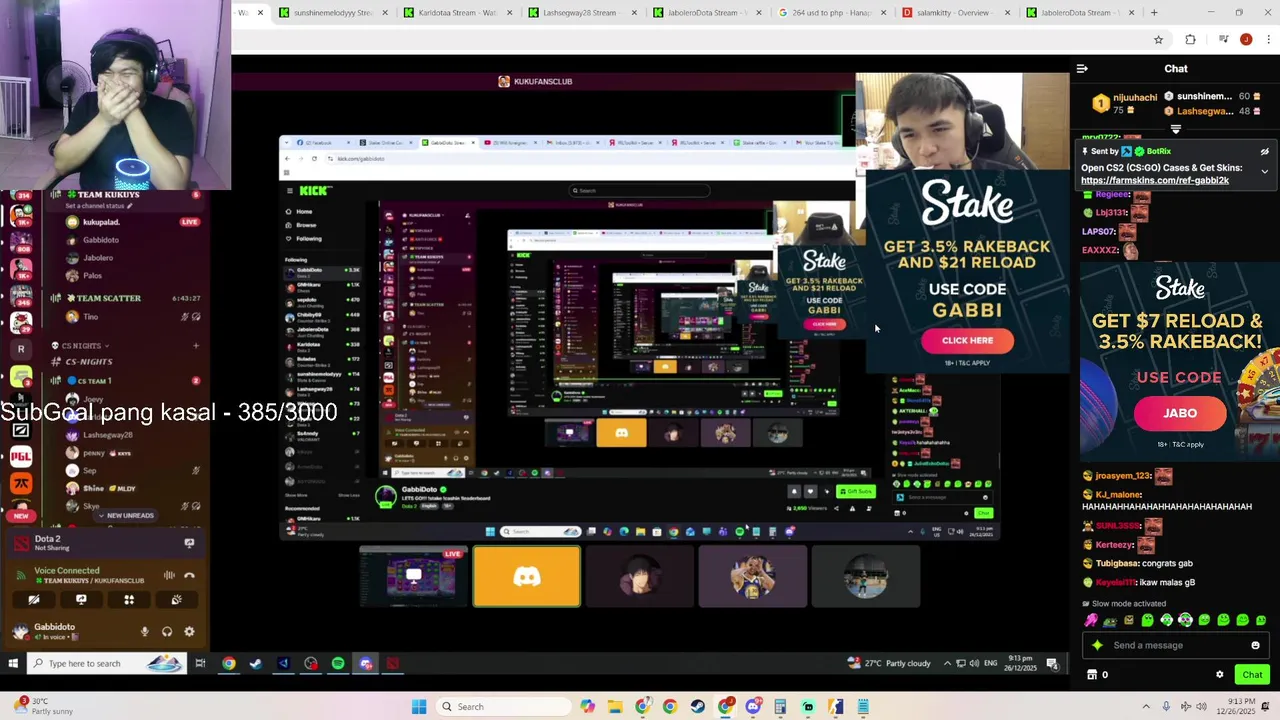The height and width of the screenshot is (720, 1280).
Task: Open Calculator on Windows 11 taskbar
Action: point(780,707)
